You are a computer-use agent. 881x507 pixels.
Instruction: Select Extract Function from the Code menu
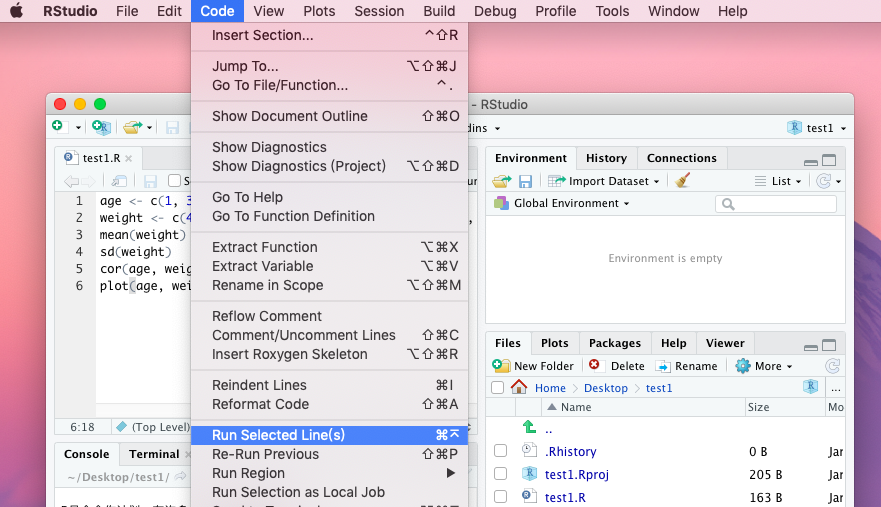(x=330, y=247)
